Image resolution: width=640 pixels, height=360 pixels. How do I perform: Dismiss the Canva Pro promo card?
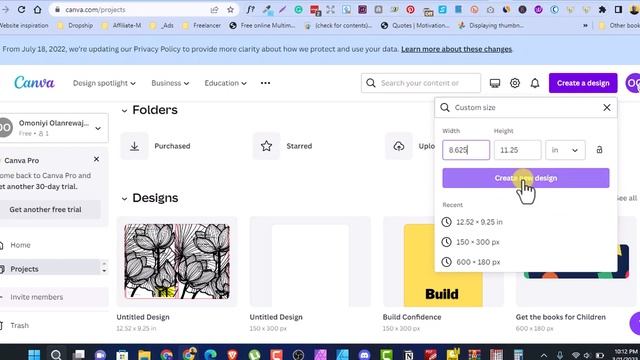(x=96, y=159)
